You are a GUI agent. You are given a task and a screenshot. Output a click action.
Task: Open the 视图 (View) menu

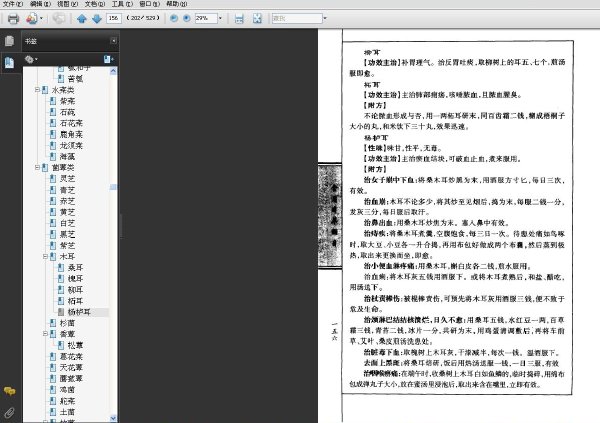pos(67,4)
